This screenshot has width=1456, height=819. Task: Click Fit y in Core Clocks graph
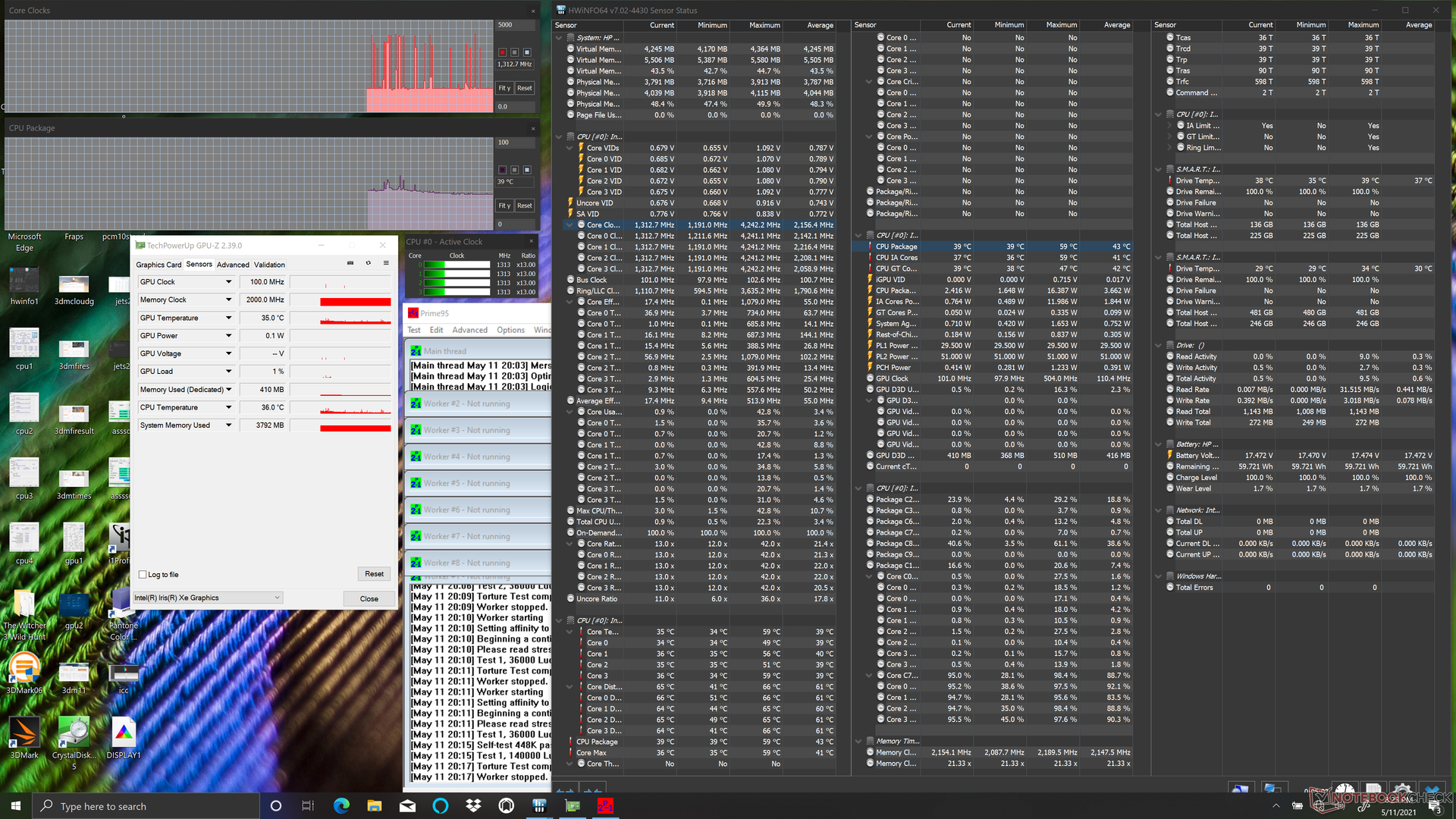[x=504, y=88]
